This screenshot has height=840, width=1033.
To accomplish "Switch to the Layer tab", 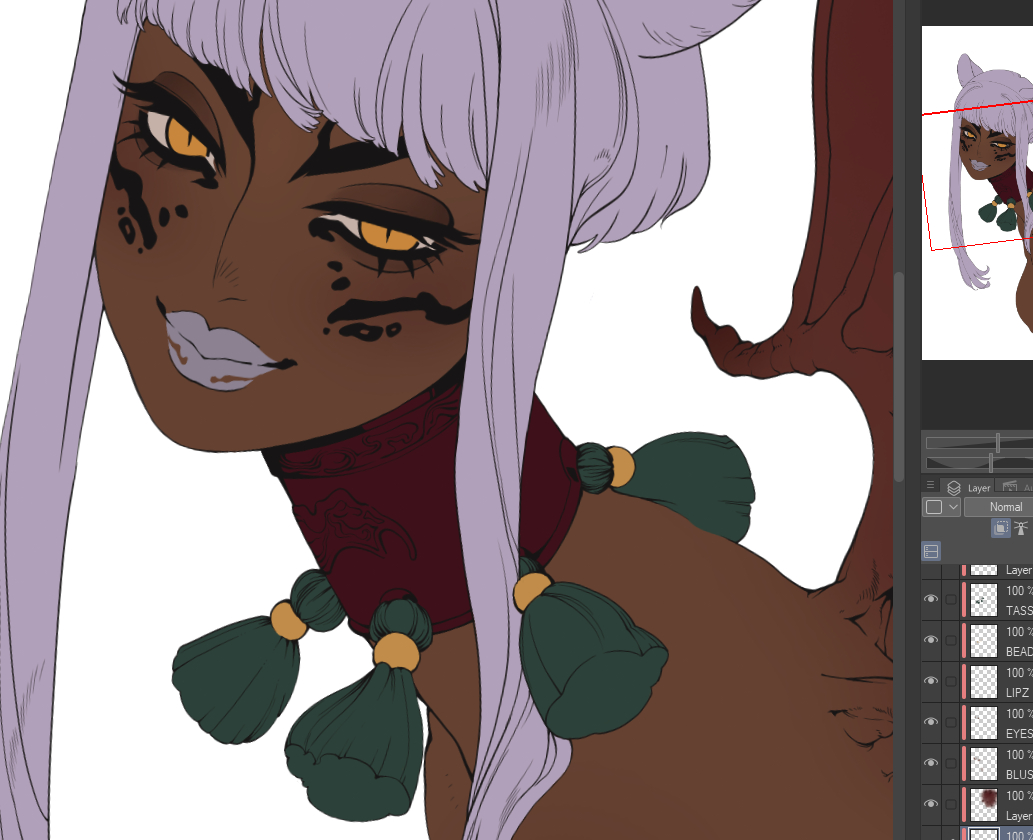I will tap(970, 488).
